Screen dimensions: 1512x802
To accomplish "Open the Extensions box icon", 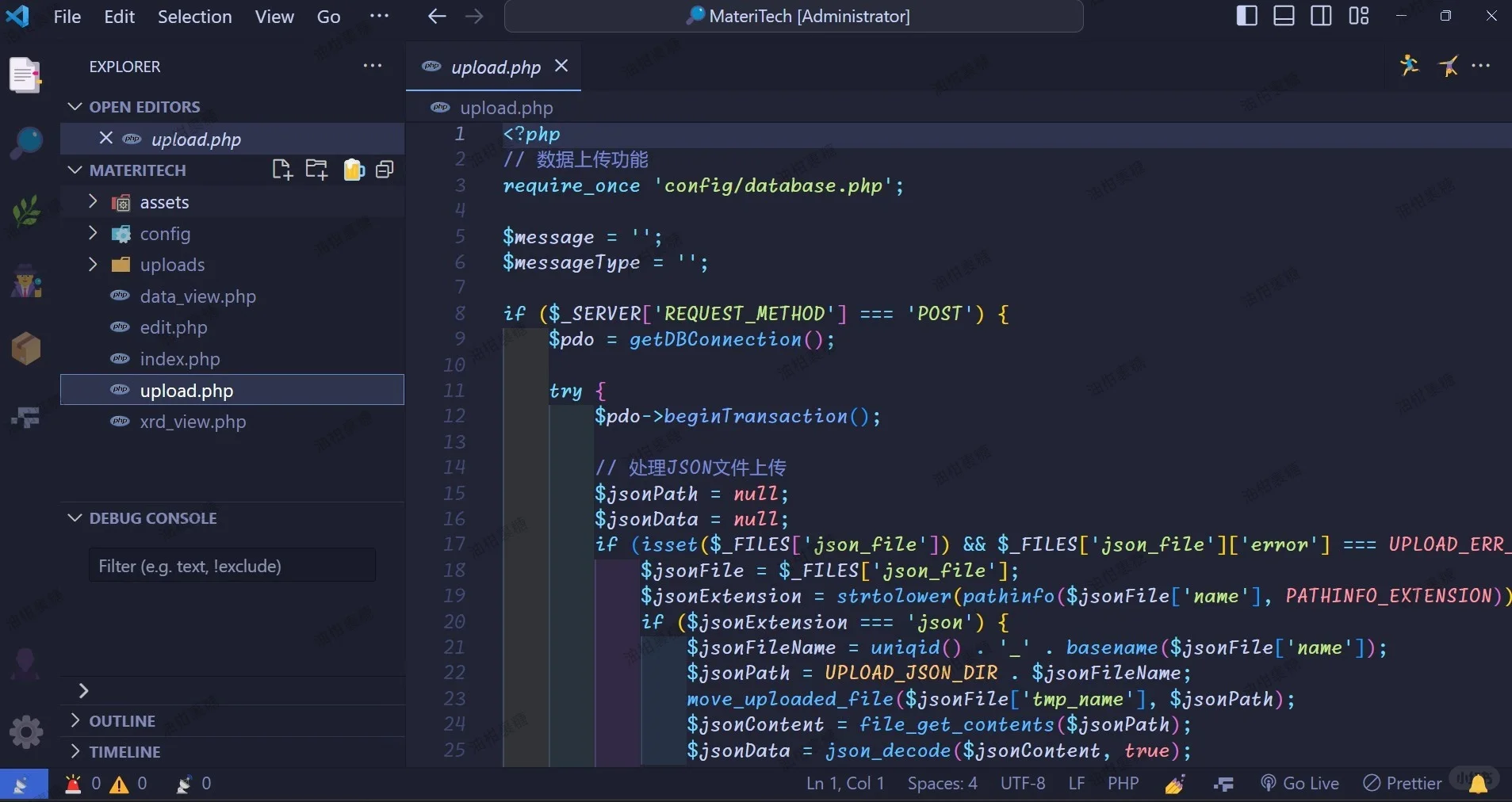I will (x=25, y=349).
